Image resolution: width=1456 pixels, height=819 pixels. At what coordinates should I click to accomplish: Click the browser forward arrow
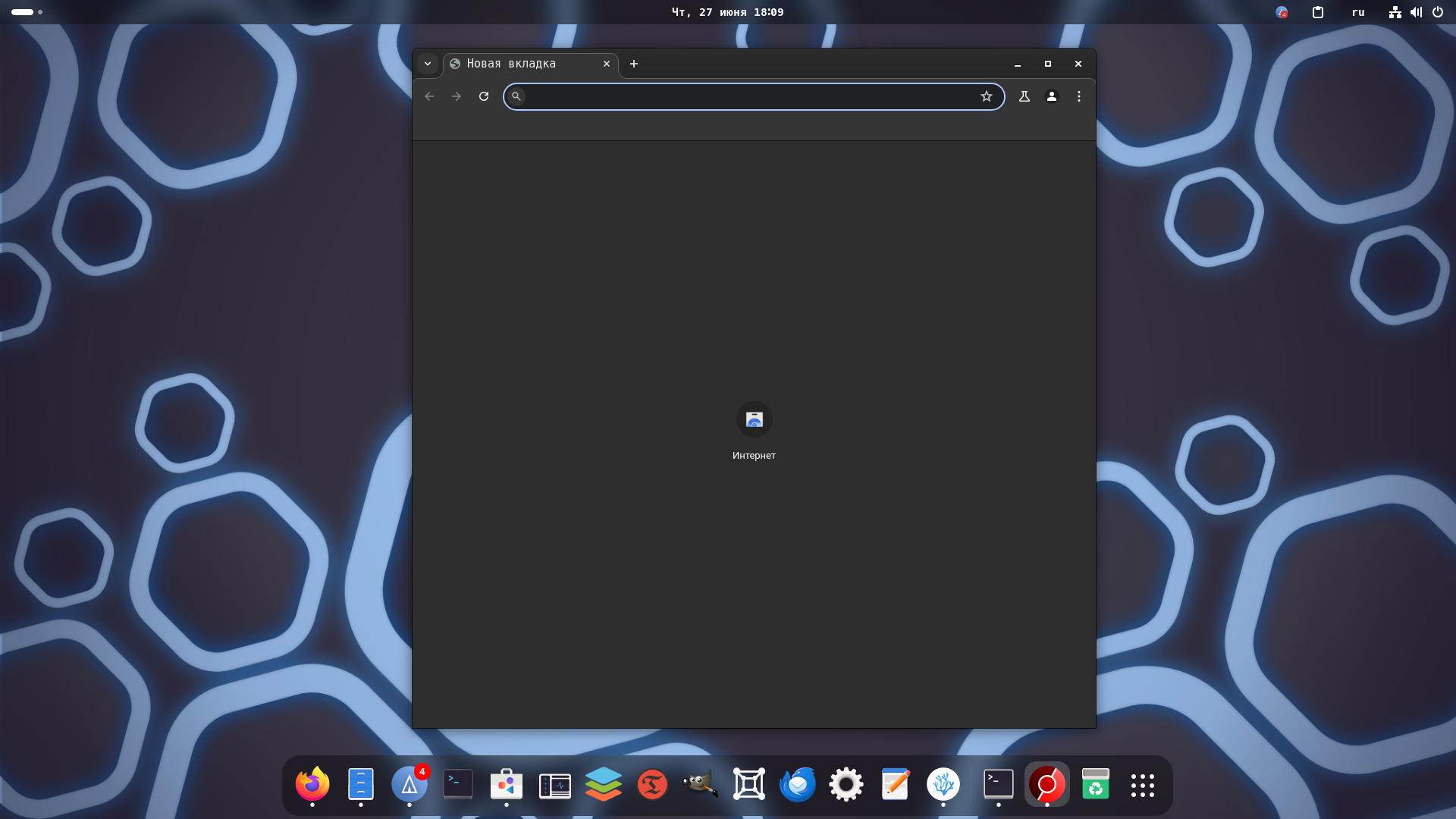(x=457, y=96)
